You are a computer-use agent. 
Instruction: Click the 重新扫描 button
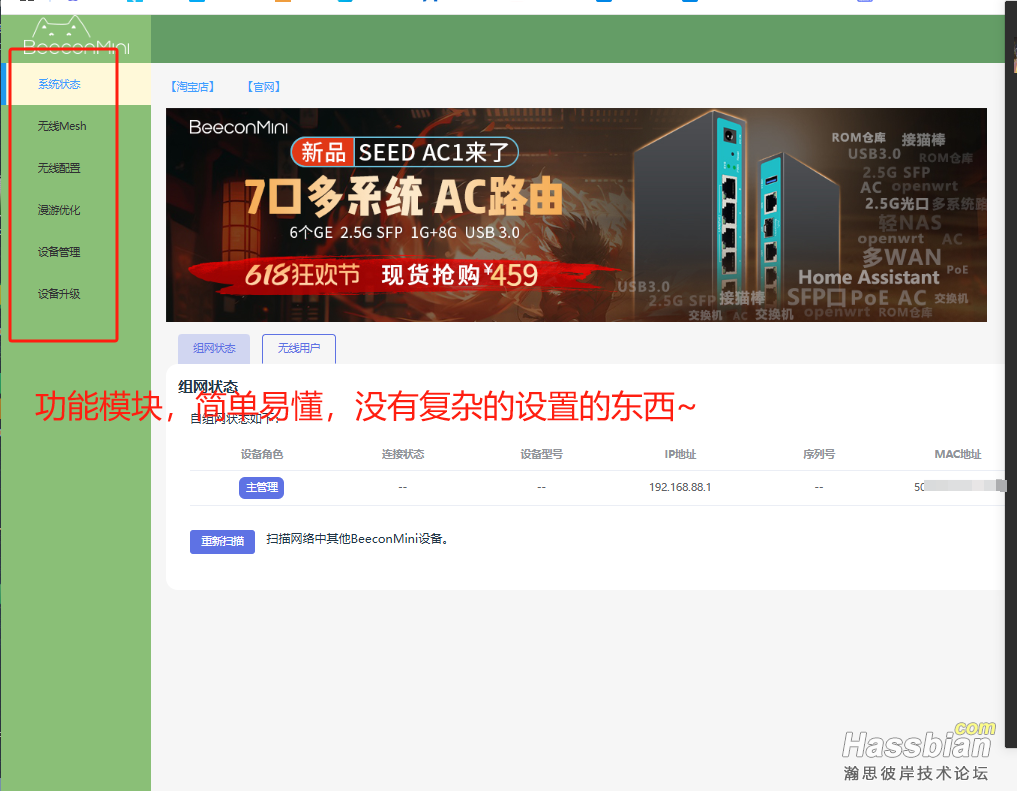[222, 541]
